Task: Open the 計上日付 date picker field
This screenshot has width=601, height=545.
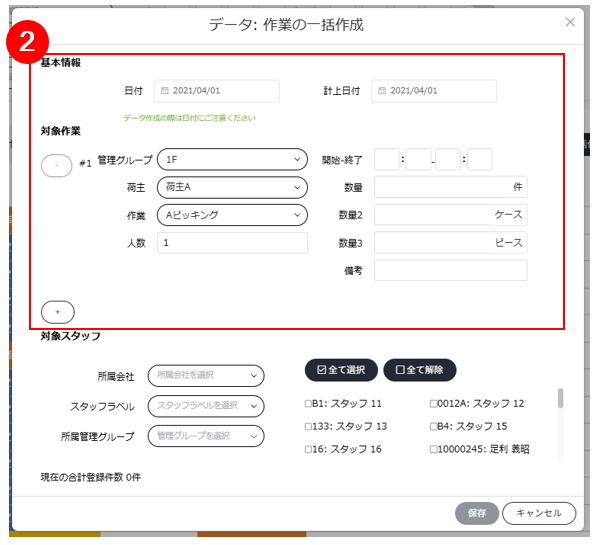Action: [x=434, y=91]
